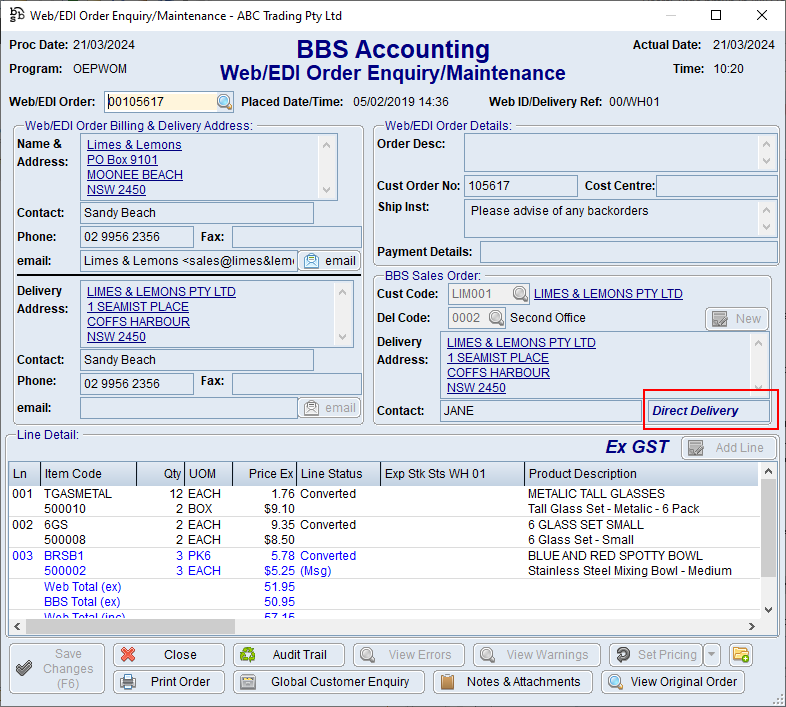Viewport: 786px width, 707px height.
Task: Click the billing email button
Action: [x=329, y=261]
